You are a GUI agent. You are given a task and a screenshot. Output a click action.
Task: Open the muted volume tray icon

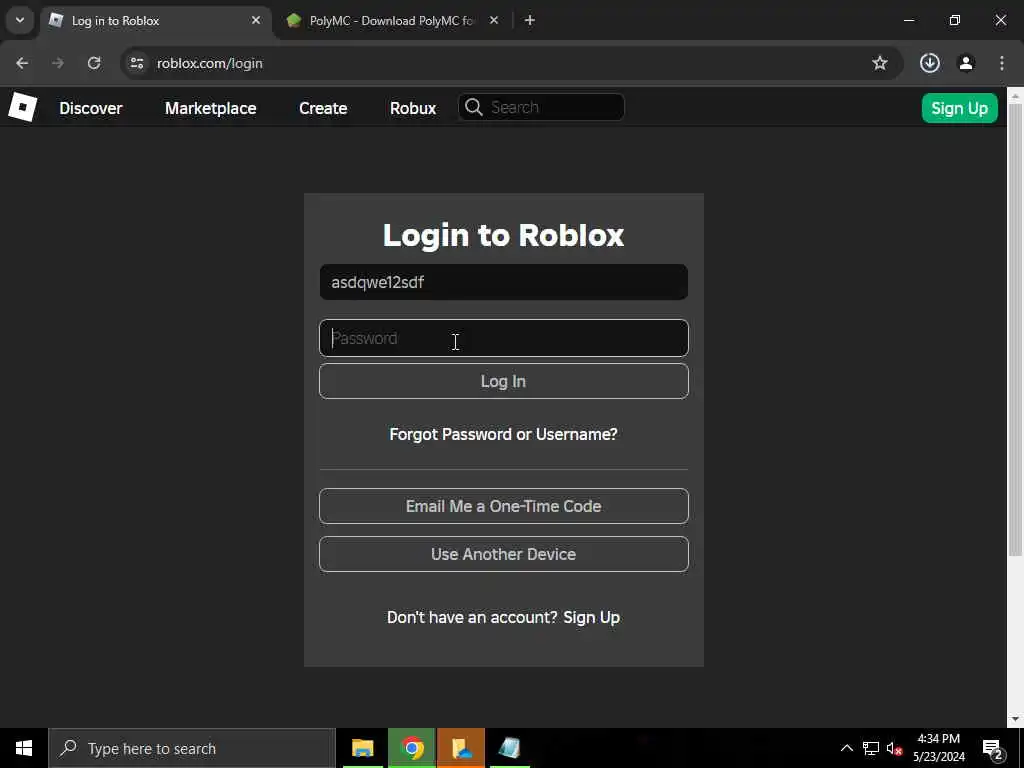pyautogui.click(x=894, y=748)
